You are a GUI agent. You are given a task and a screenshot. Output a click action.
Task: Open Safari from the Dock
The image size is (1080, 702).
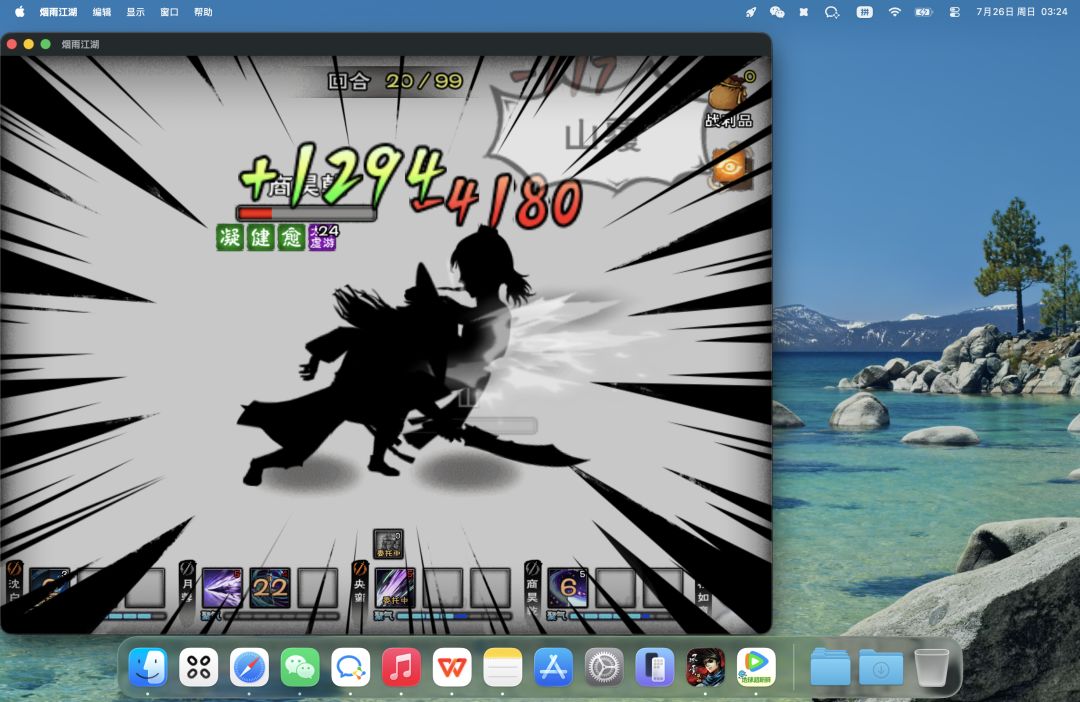(249, 667)
